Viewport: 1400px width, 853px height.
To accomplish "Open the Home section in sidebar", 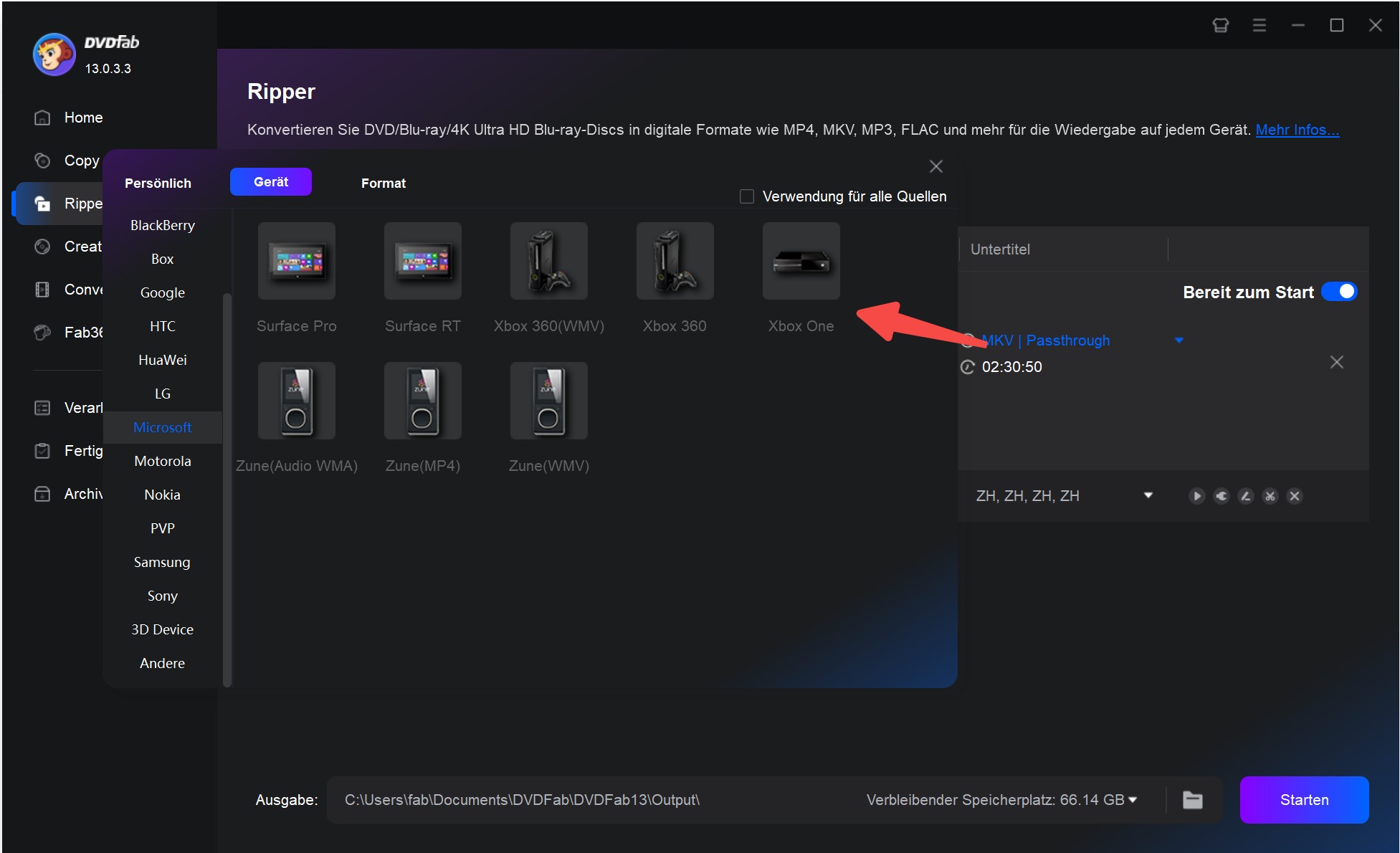I will point(68,118).
